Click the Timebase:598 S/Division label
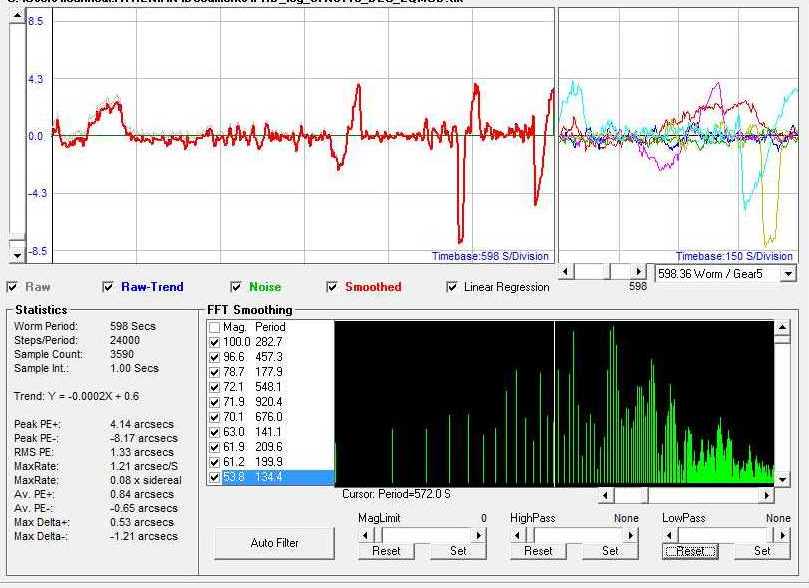 click(x=490, y=256)
